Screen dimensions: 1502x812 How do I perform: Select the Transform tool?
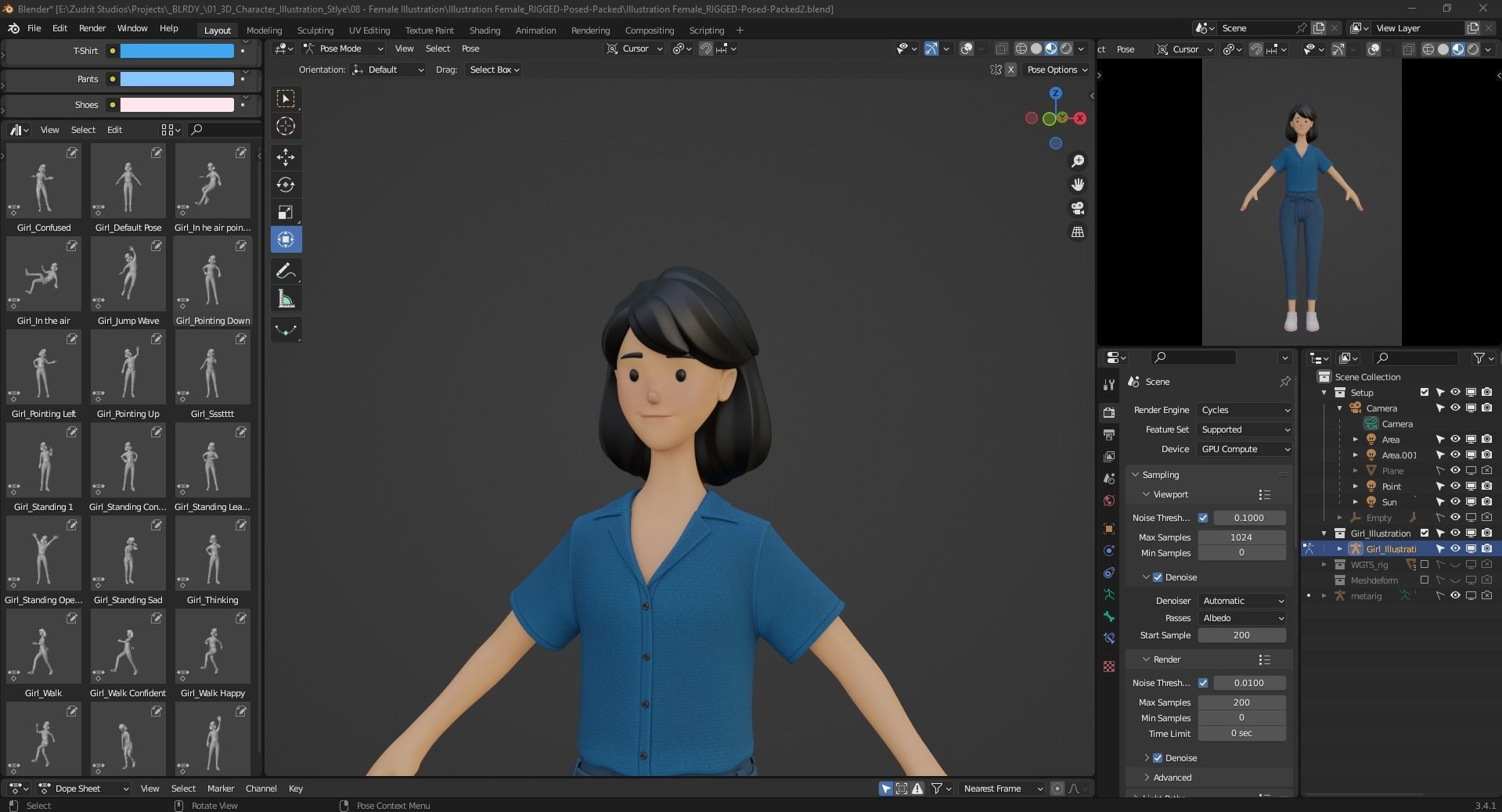[x=286, y=239]
